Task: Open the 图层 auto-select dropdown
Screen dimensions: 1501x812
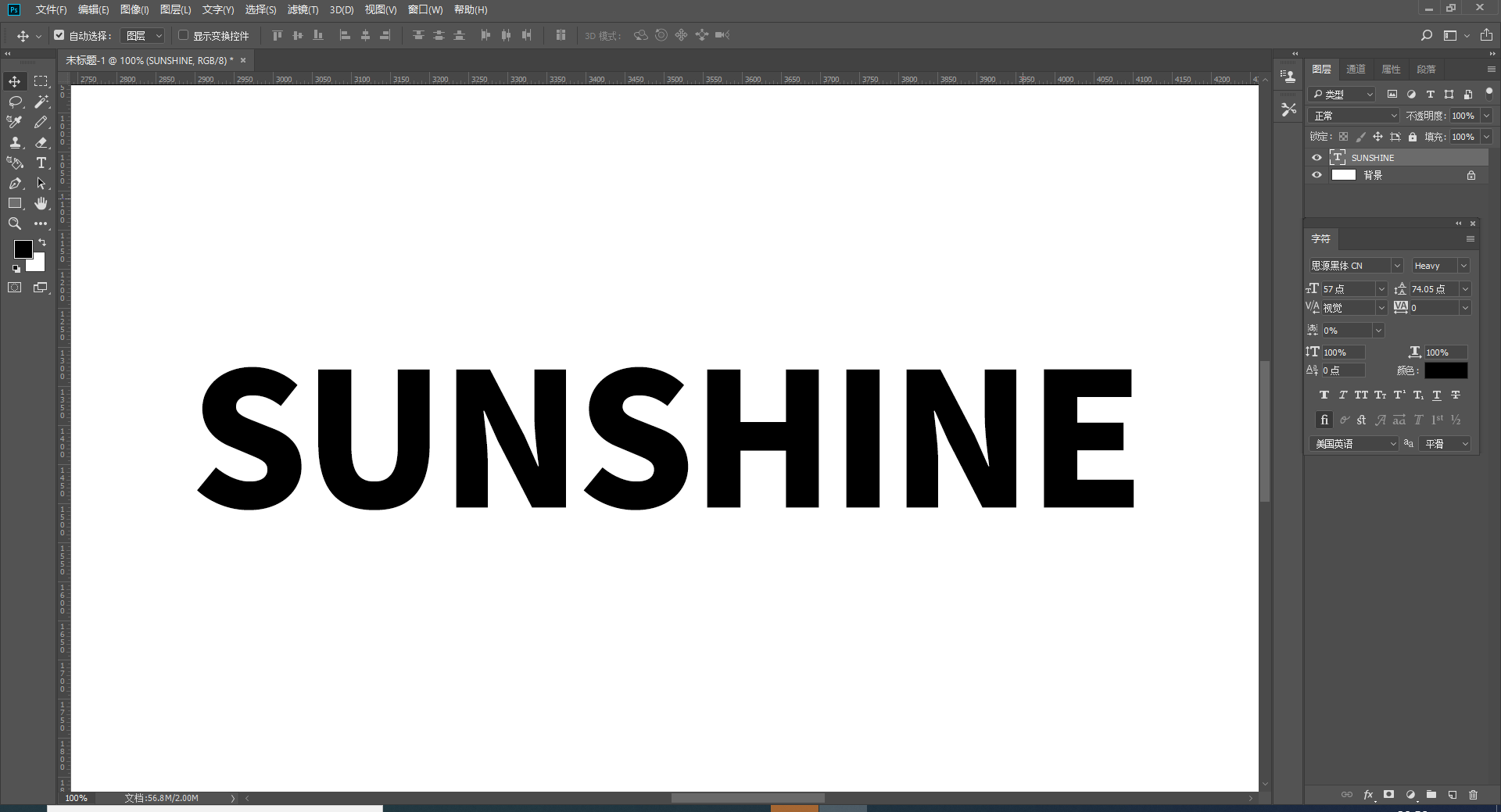Action: coord(144,35)
